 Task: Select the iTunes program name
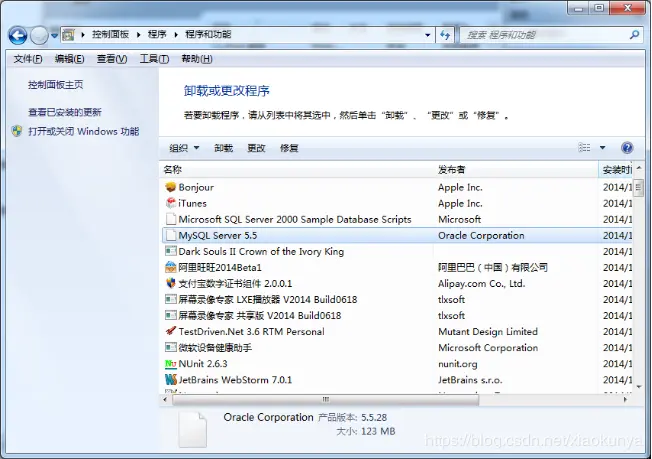(x=193, y=203)
